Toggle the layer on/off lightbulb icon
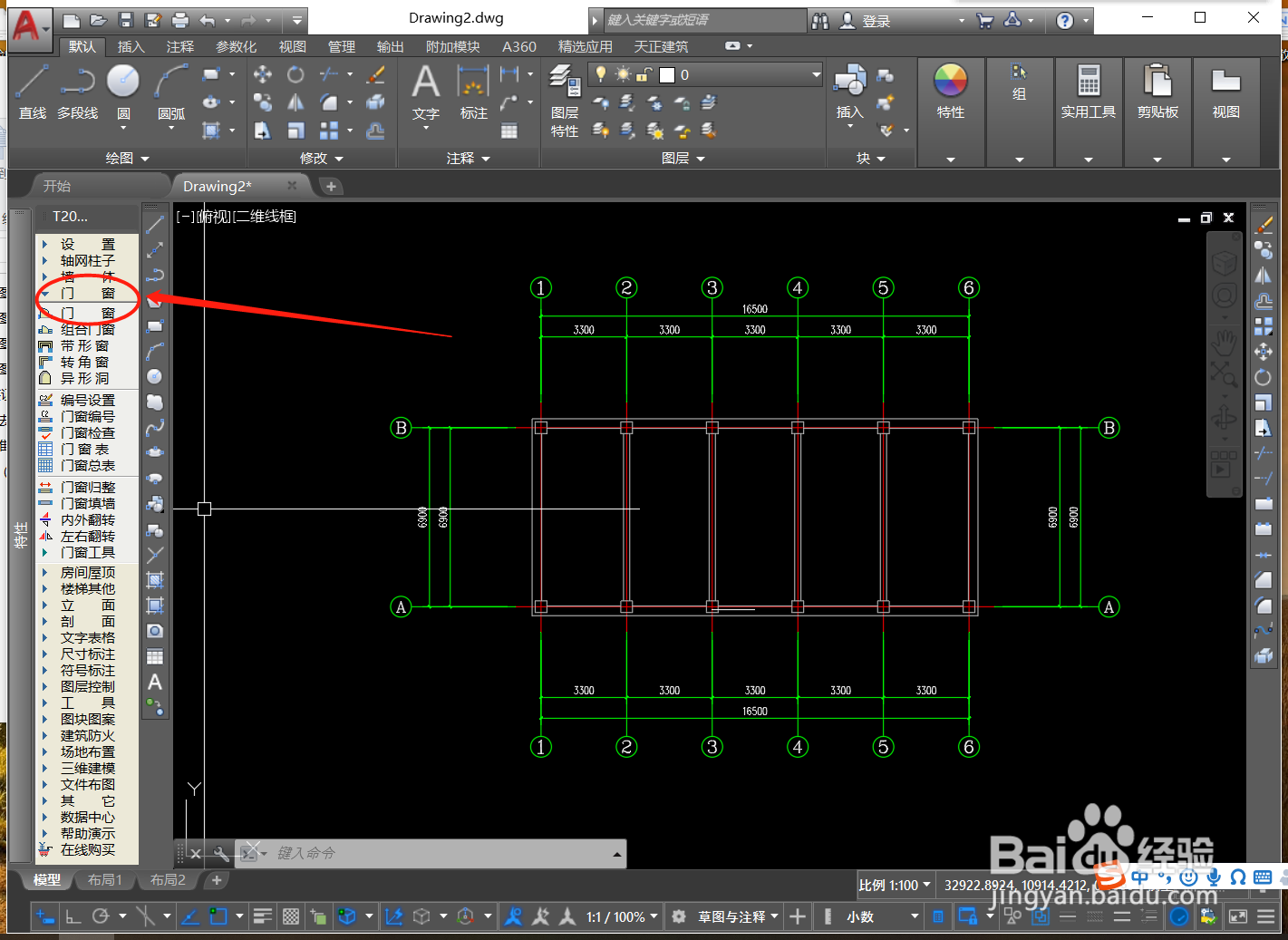The width and height of the screenshot is (1288, 940). tap(600, 74)
